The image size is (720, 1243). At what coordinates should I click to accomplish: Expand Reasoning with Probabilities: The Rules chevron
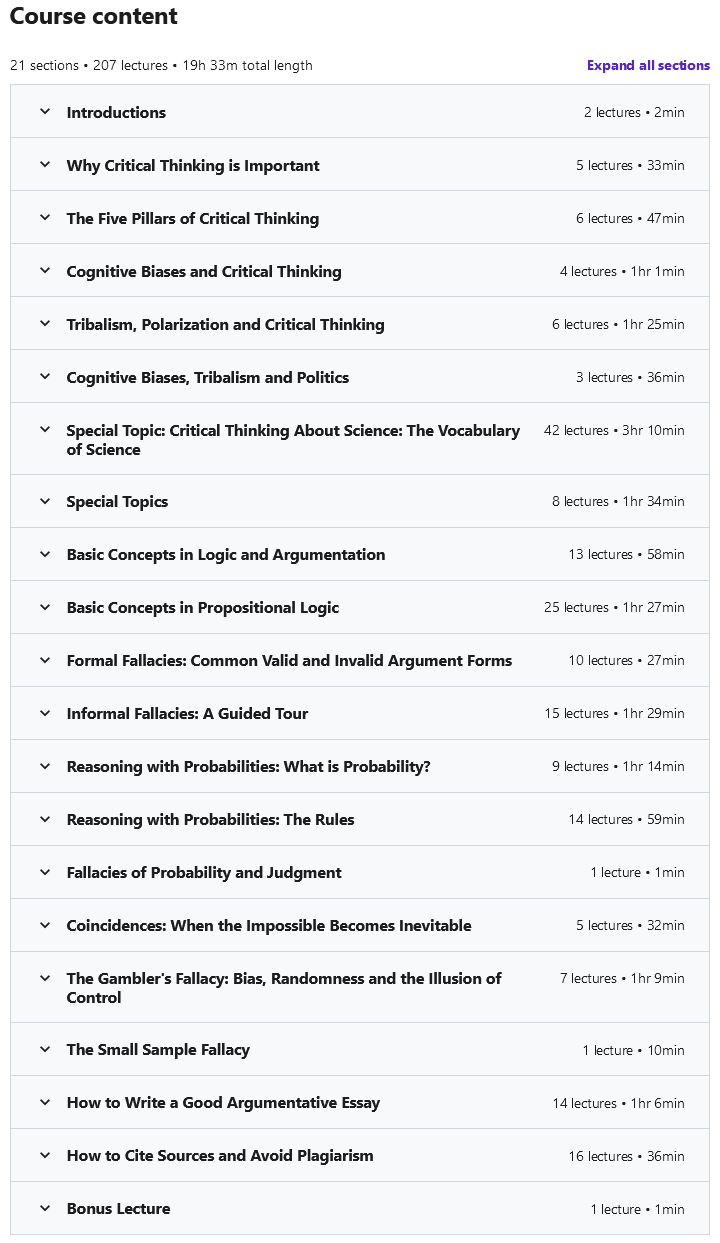pyautogui.click(x=45, y=819)
